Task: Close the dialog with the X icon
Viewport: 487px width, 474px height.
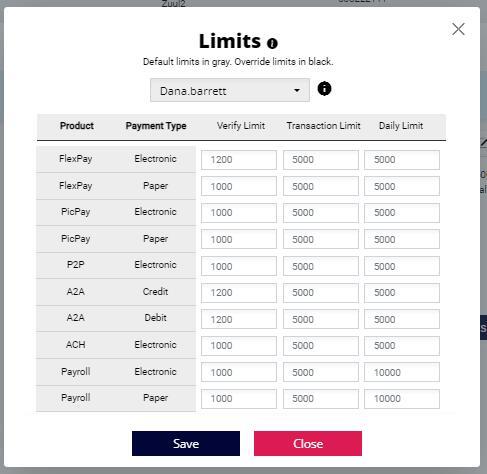Action: pyautogui.click(x=458, y=29)
